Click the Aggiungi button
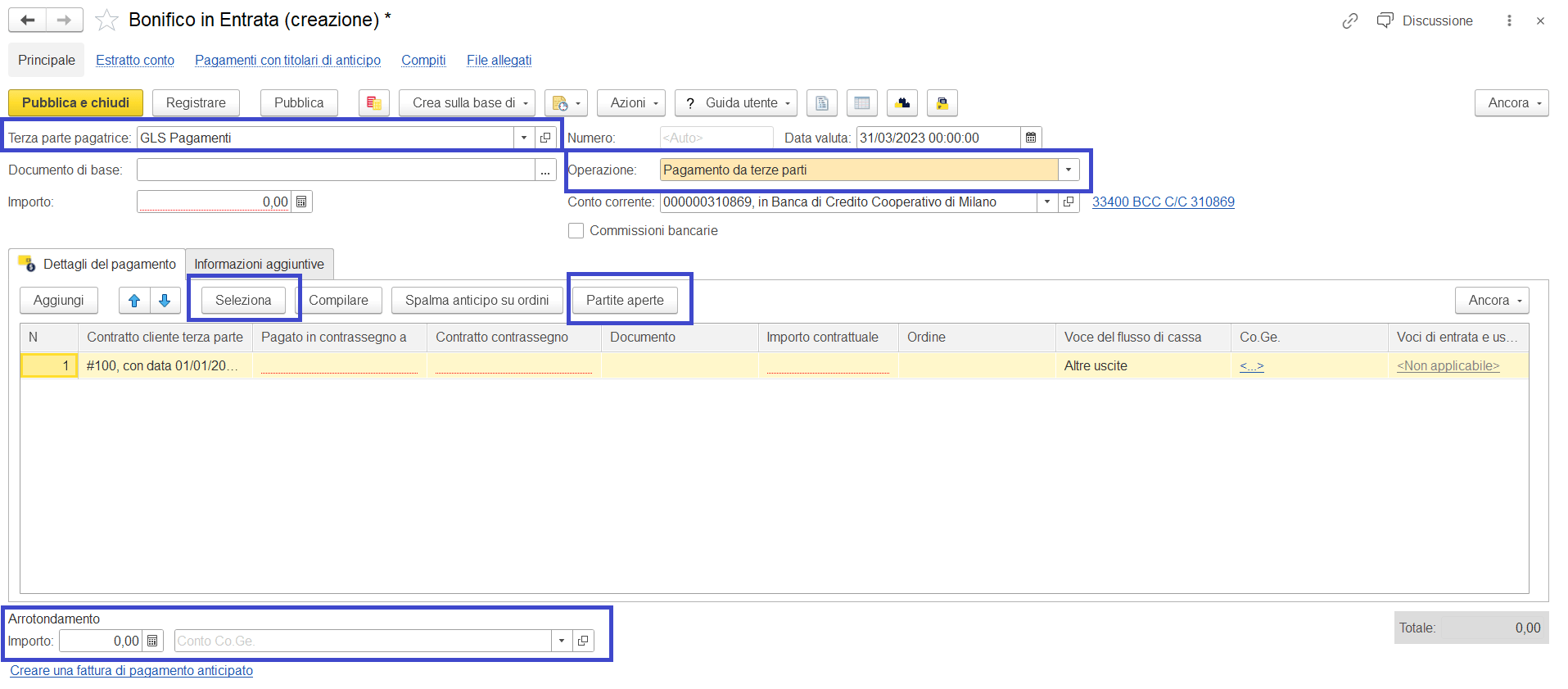This screenshot has height=689, width=1568. 58,301
